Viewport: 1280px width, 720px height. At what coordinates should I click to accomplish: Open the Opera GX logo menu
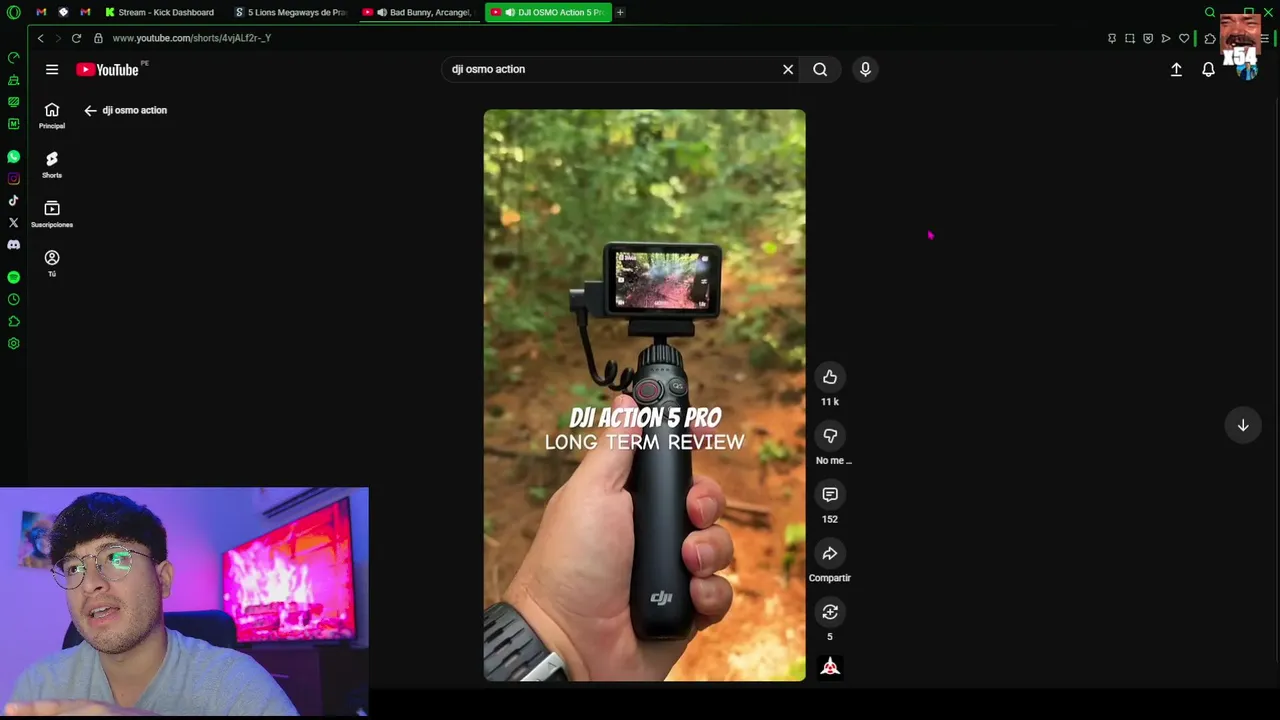coord(13,12)
